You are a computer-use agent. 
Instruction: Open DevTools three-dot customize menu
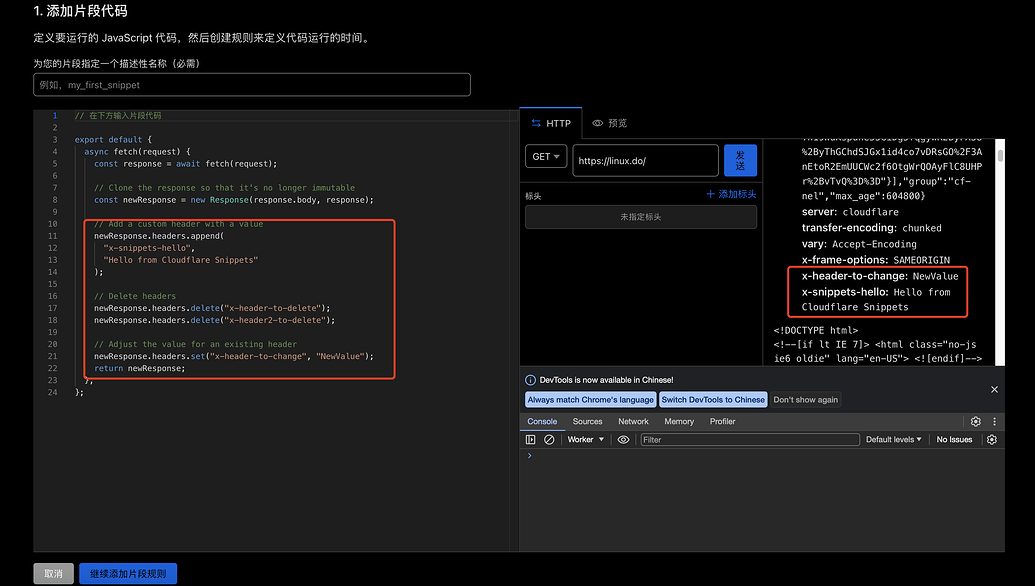(x=994, y=421)
